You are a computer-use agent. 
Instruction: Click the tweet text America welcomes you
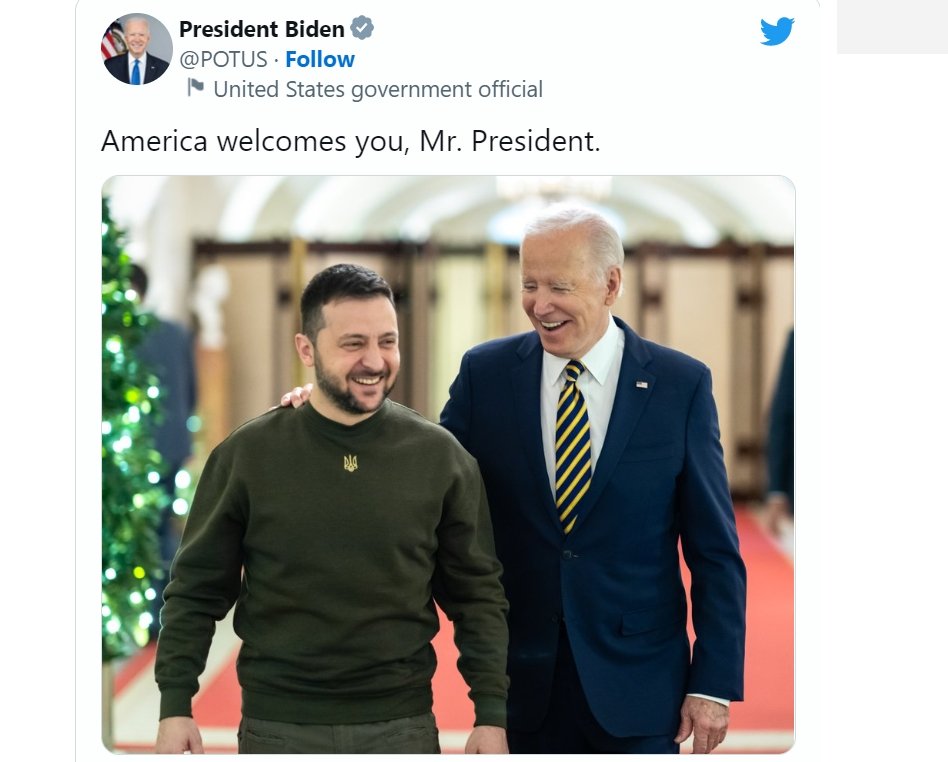coord(351,142)
